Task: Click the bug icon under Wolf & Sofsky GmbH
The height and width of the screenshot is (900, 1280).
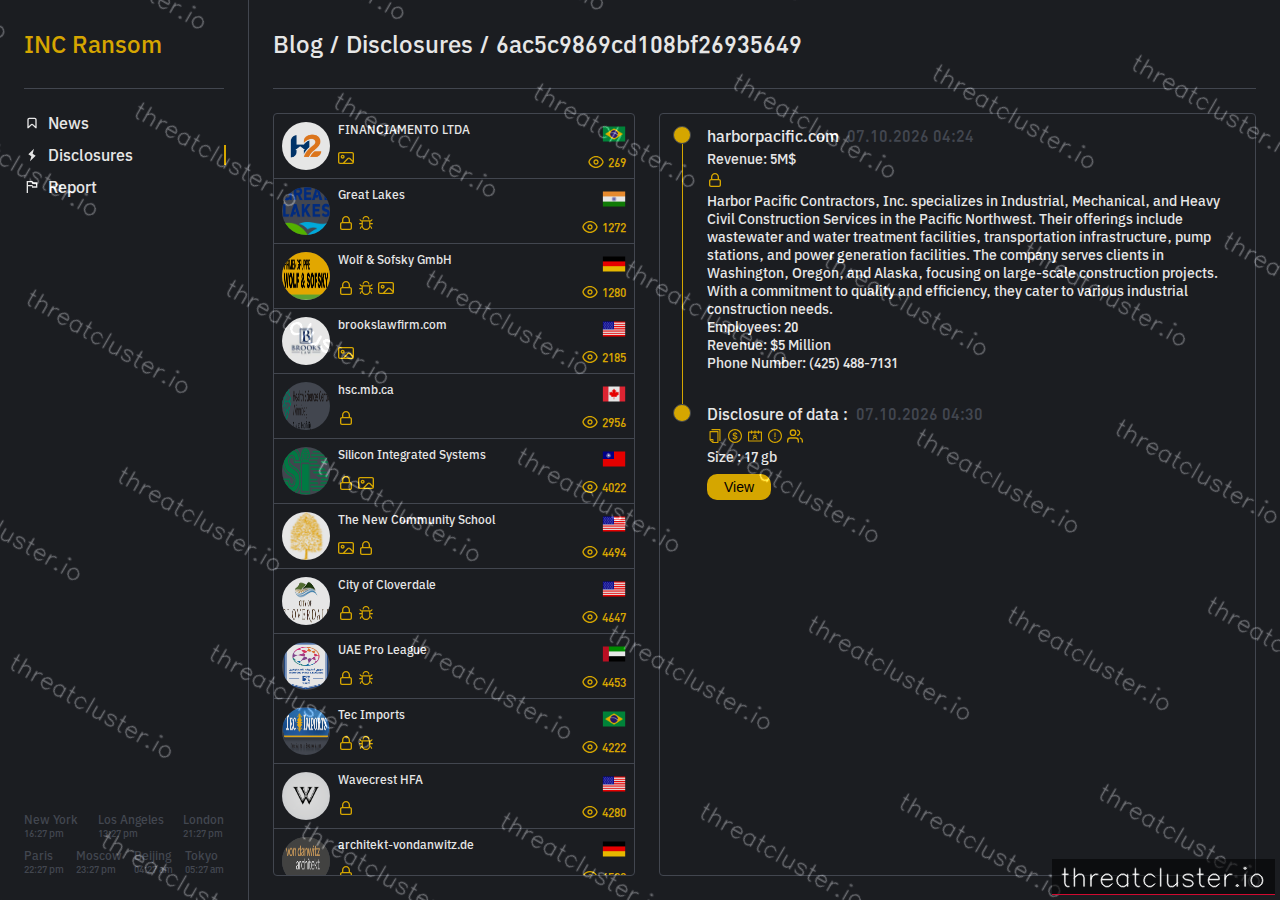Action: (366, 288)
